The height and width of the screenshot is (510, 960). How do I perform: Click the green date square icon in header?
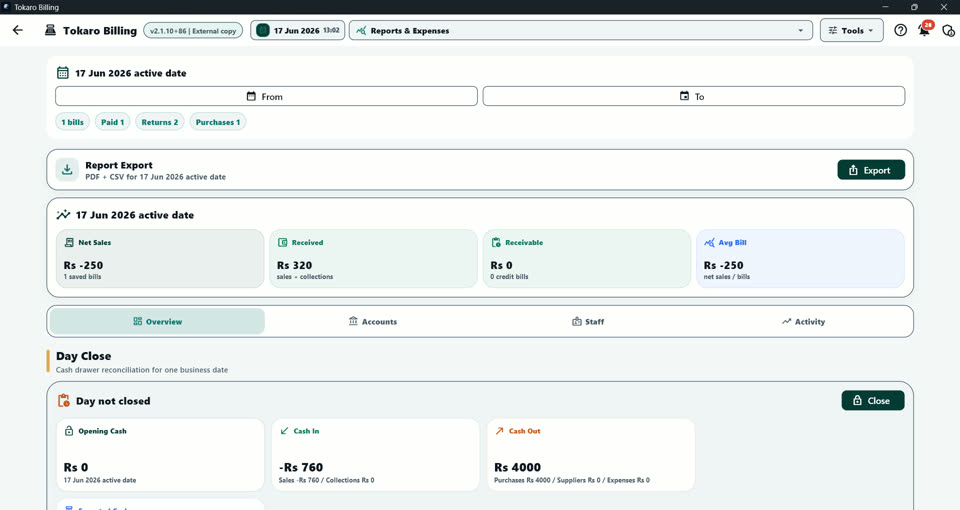click(x=263, y=30)
